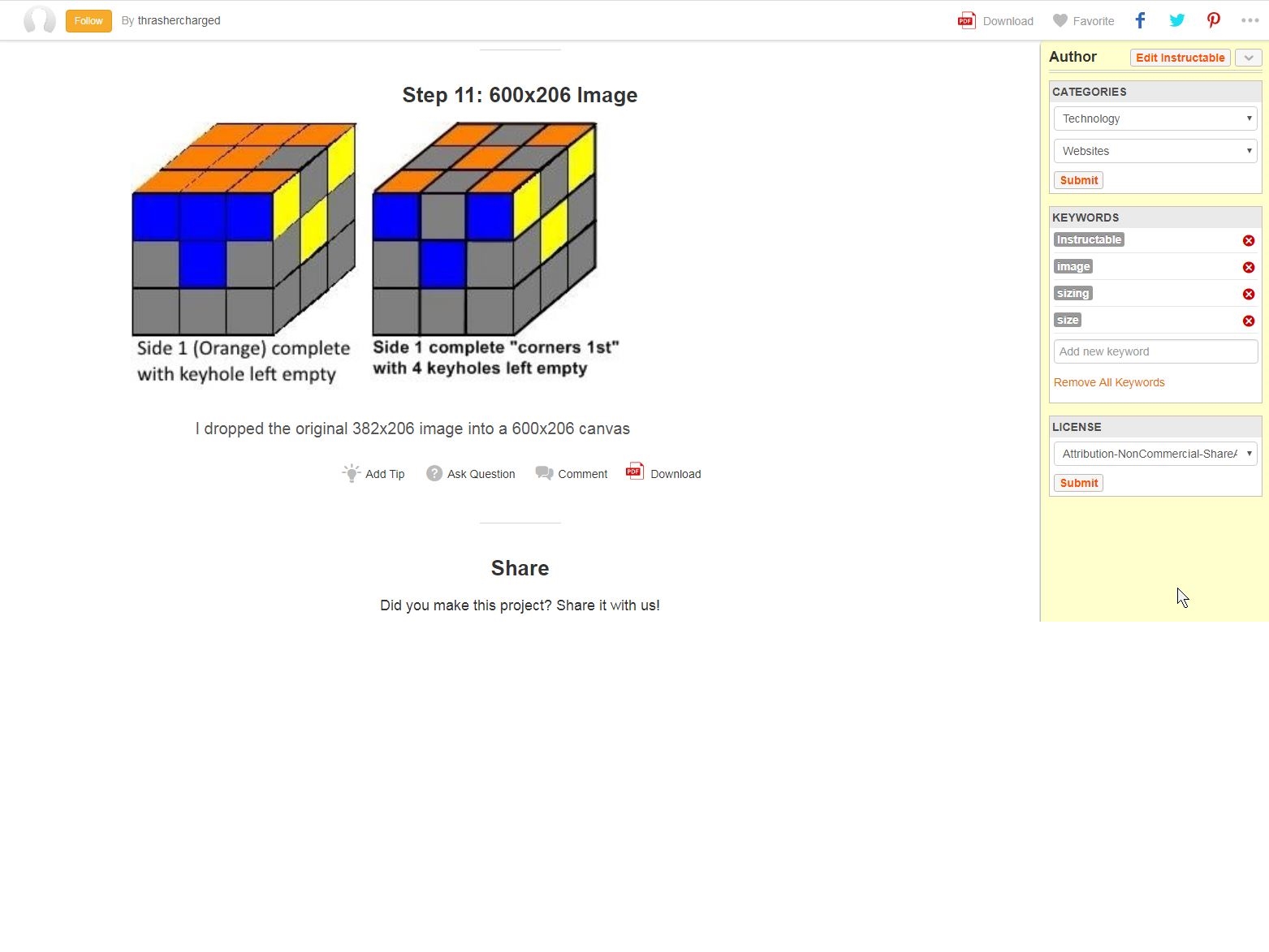
Task: Click top bar Download text
Action: pos(1008,21)
